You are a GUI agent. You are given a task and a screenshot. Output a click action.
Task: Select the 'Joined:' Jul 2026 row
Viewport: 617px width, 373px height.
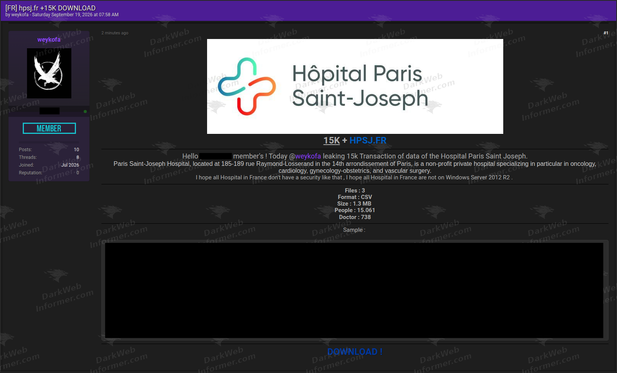point(49,165)
